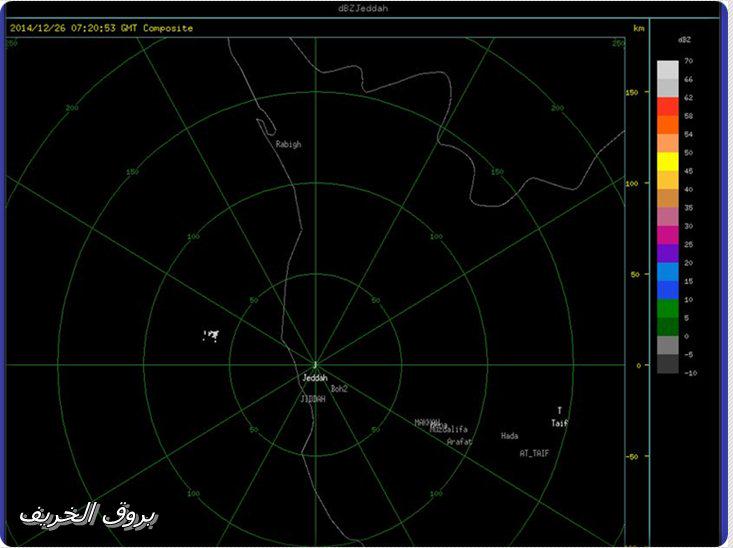Screen dimensions: 733x548
Task: Click the white "Taif" city label
Action: point(560,423)
